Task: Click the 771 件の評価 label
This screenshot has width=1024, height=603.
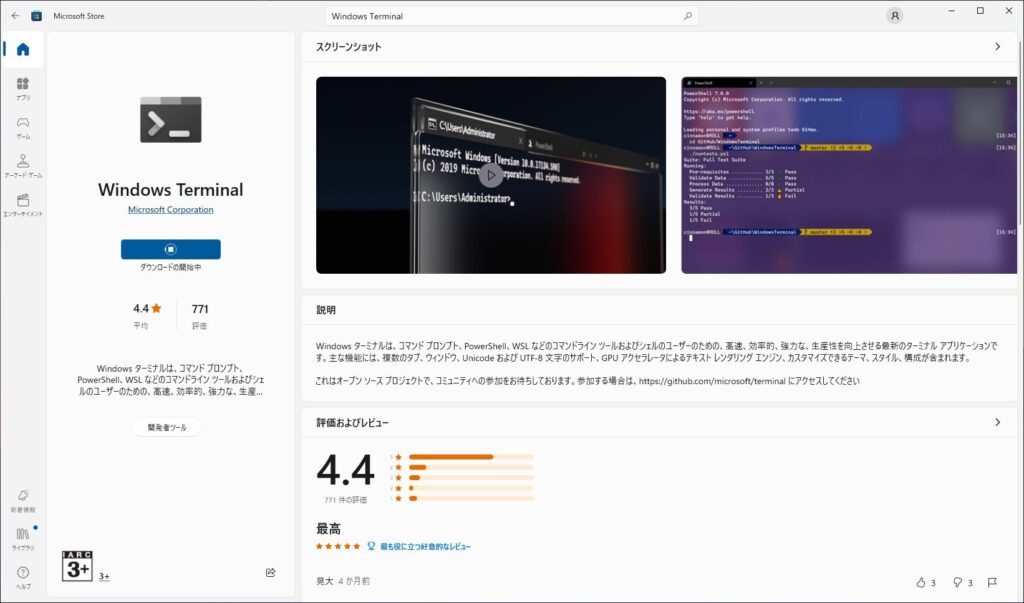Action: pyautogui.click(x=345, y=500)
